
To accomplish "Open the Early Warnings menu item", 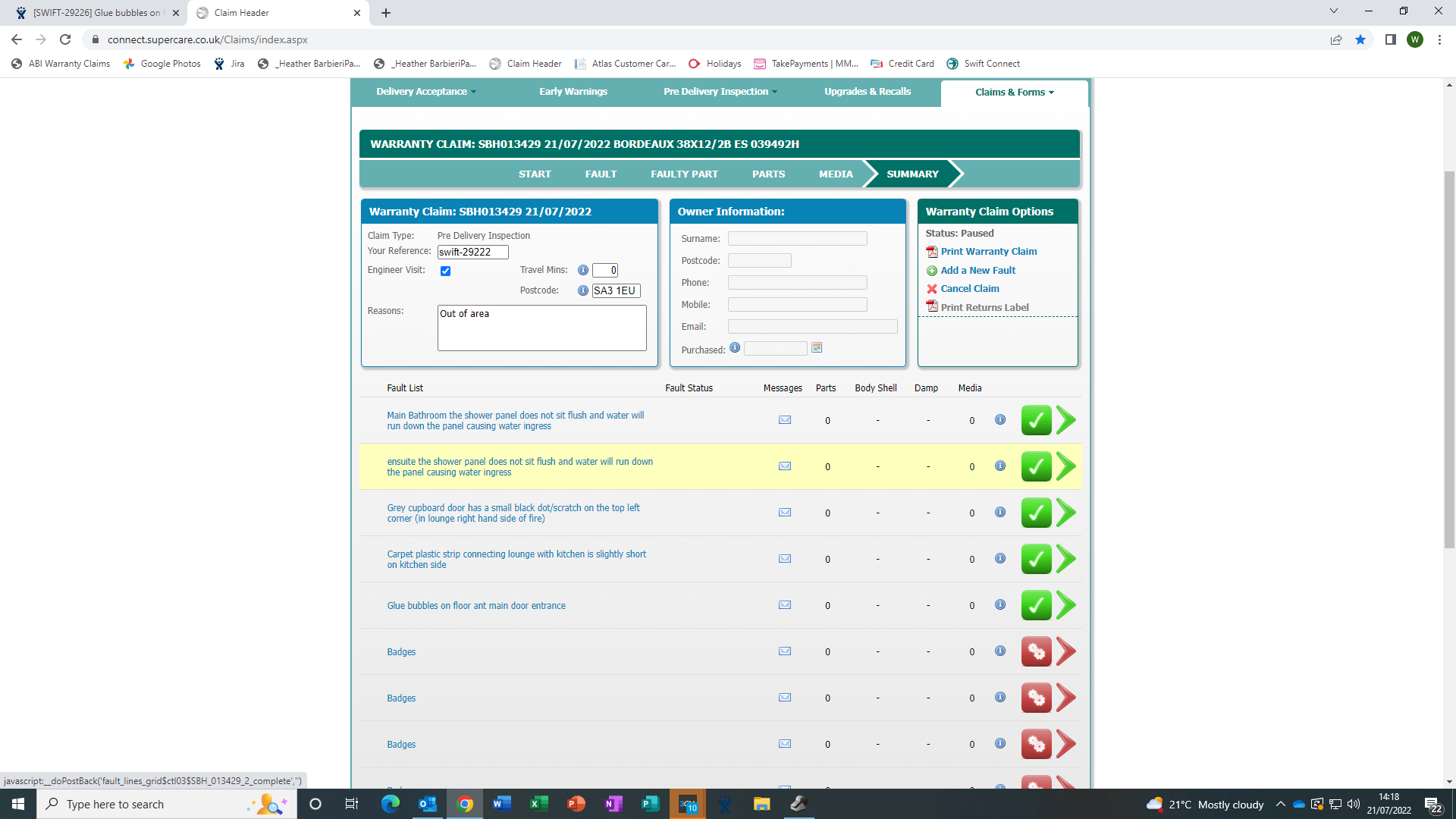I will pyautogui.click(x=573, y=92).
